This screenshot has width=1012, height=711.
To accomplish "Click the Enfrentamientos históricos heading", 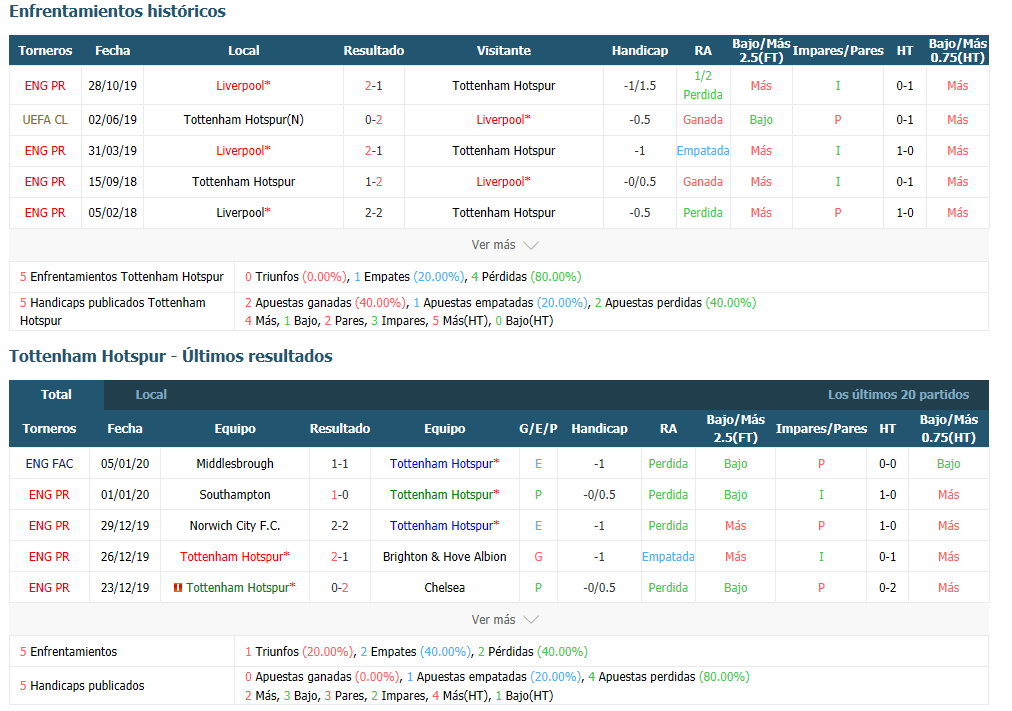I will [117, 11].
